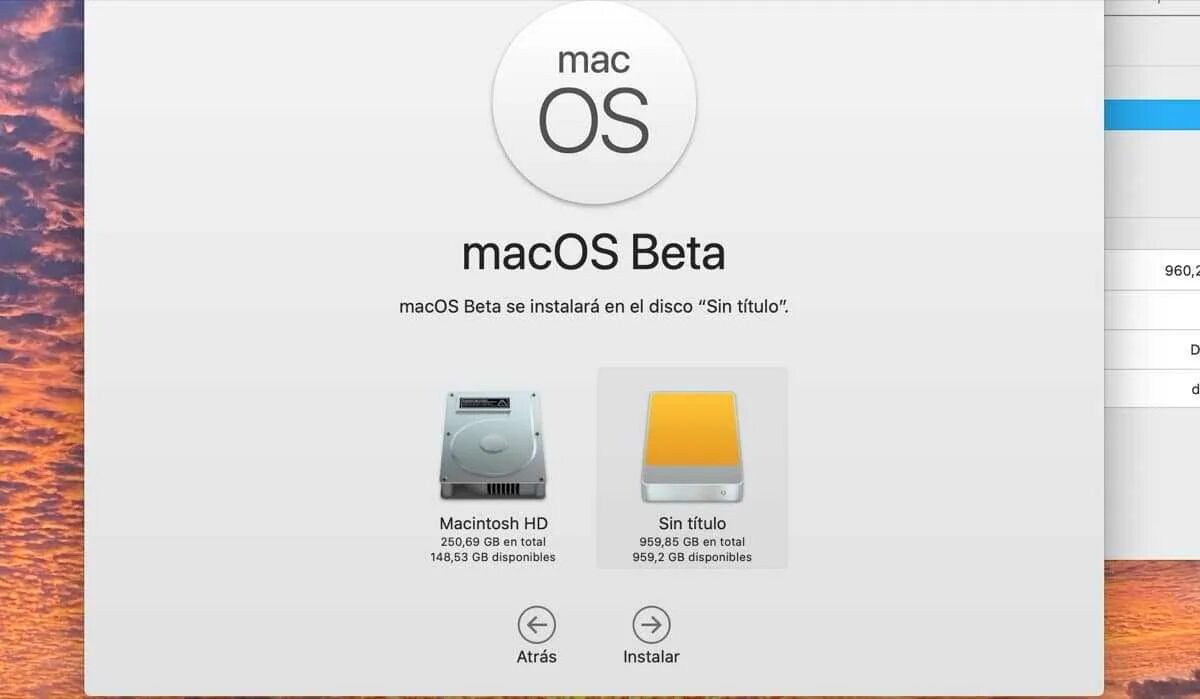Viewport: 1200px width, 699px height.
Task: Click the Instalar right arrow circle icon
Action: [651, 625]
